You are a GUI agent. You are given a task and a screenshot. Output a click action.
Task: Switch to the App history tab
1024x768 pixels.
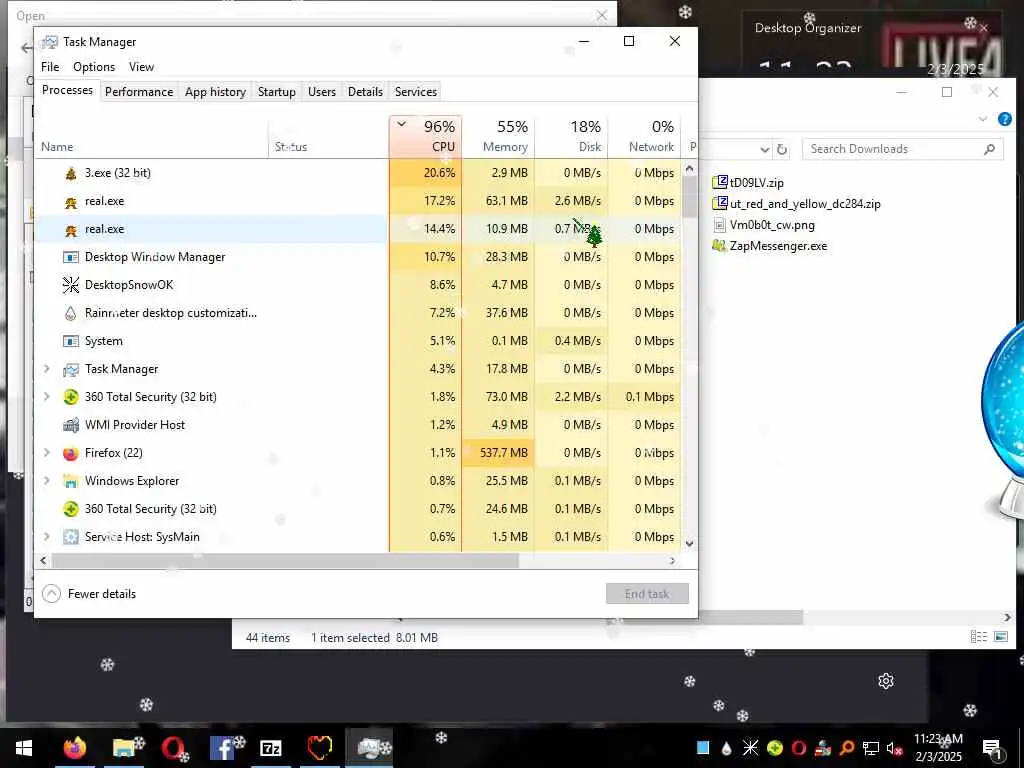point(216,92)
